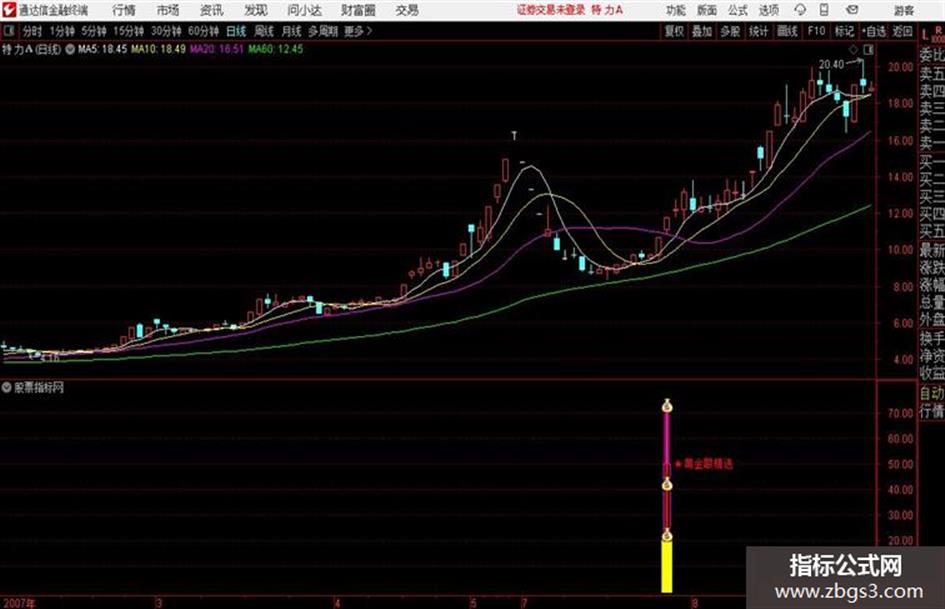Click the 黄金眼精选 indicator label
The width and height of the screenshot is (945, 609).
click(708, 464)
